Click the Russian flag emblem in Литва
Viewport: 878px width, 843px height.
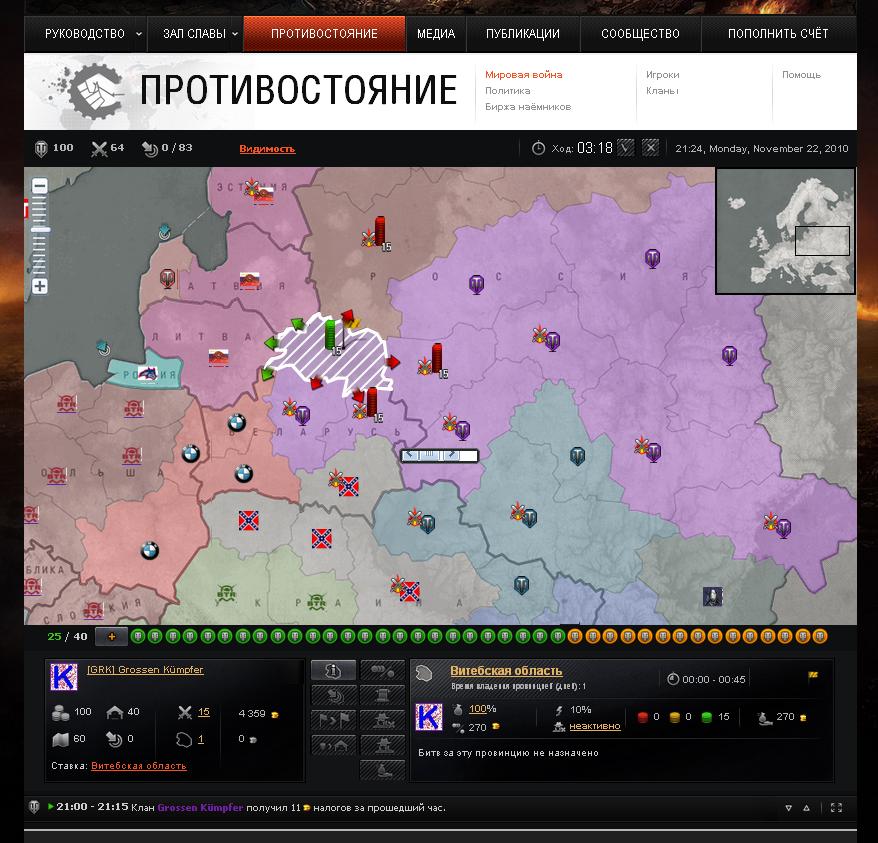218,357
